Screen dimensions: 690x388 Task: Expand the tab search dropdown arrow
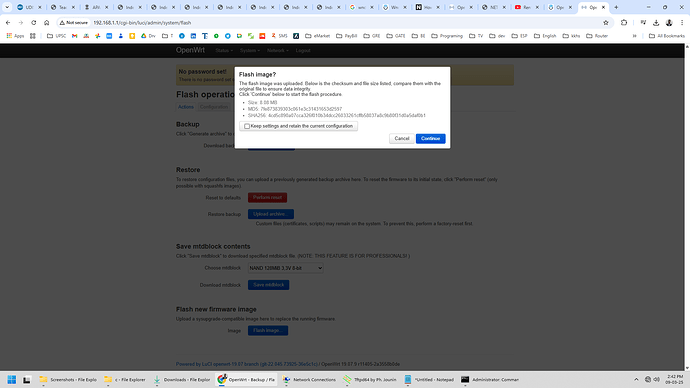tap(7, 7)
